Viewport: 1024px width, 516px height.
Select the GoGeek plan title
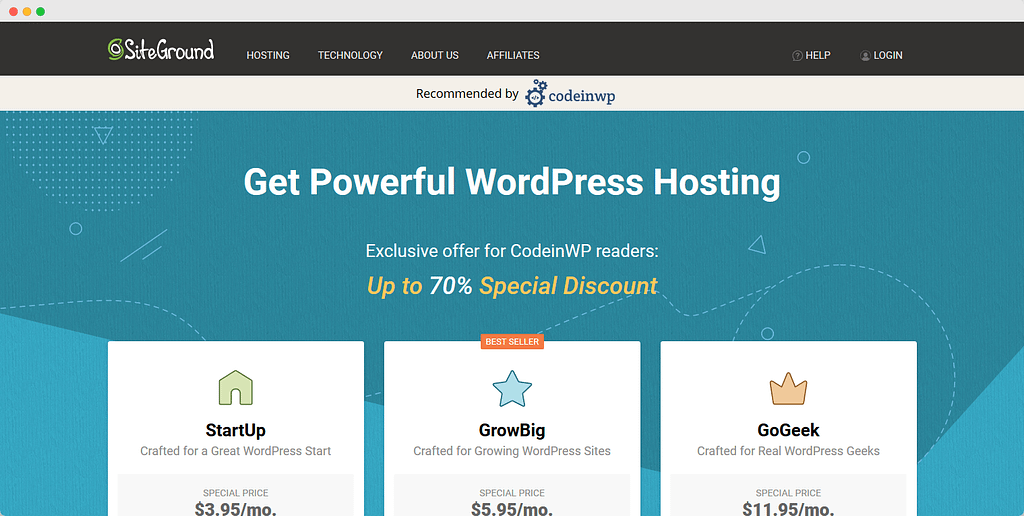point(788,430)
